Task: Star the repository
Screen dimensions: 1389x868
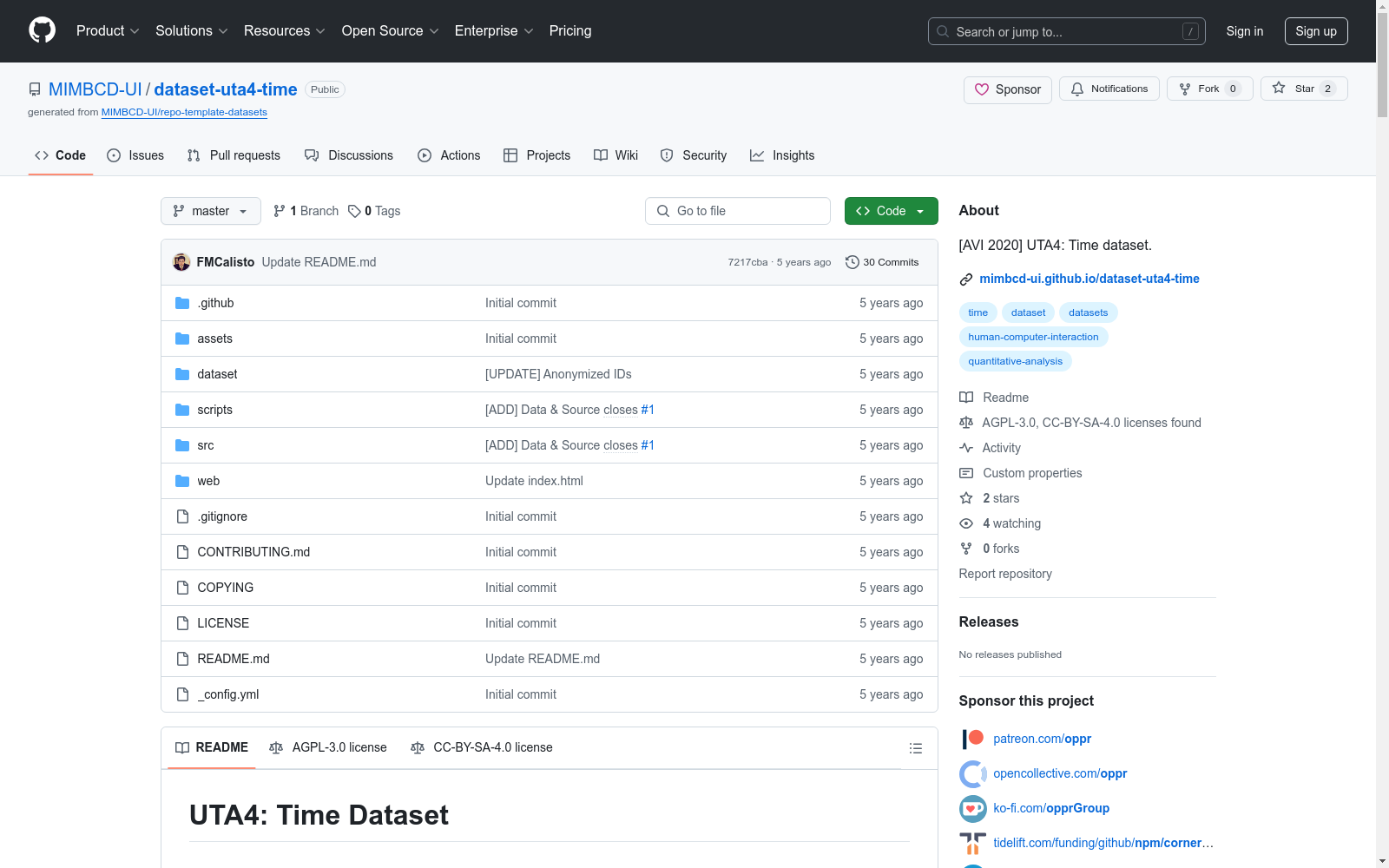Action: coord(1304,89)
